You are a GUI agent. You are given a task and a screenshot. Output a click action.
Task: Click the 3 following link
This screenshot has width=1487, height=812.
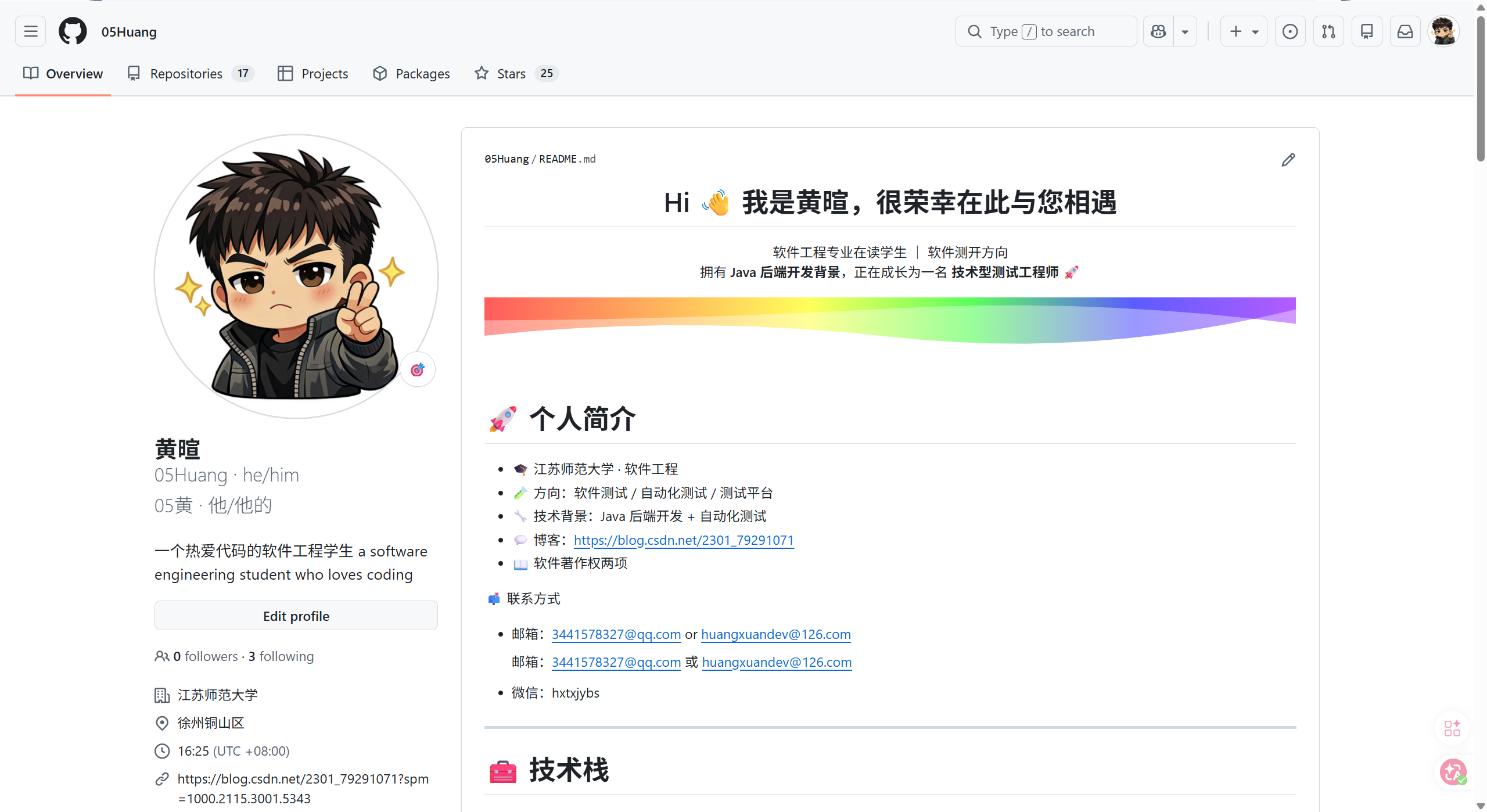point(281,656)
